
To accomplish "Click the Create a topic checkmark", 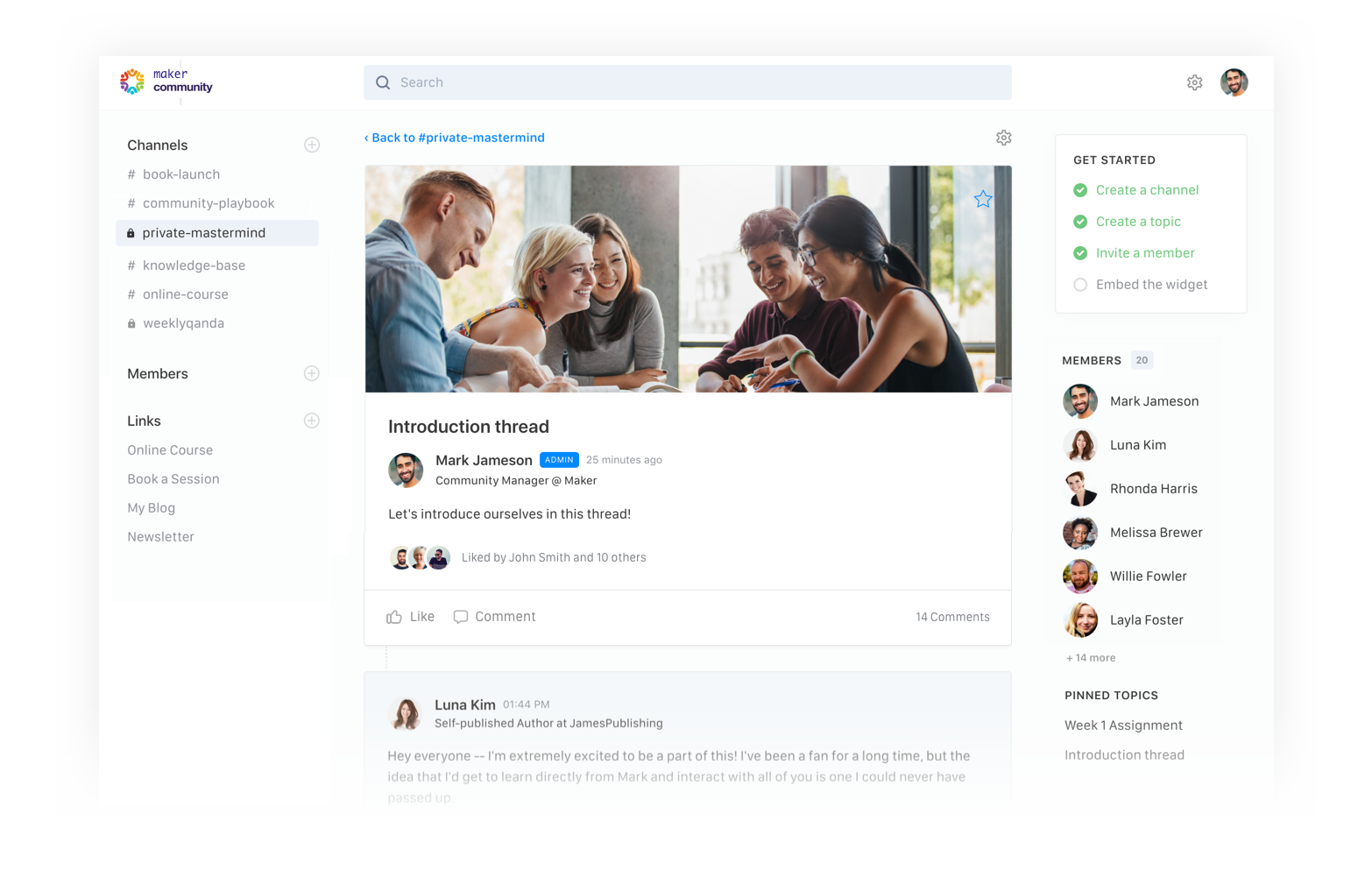I will (x=1080, y=222).
